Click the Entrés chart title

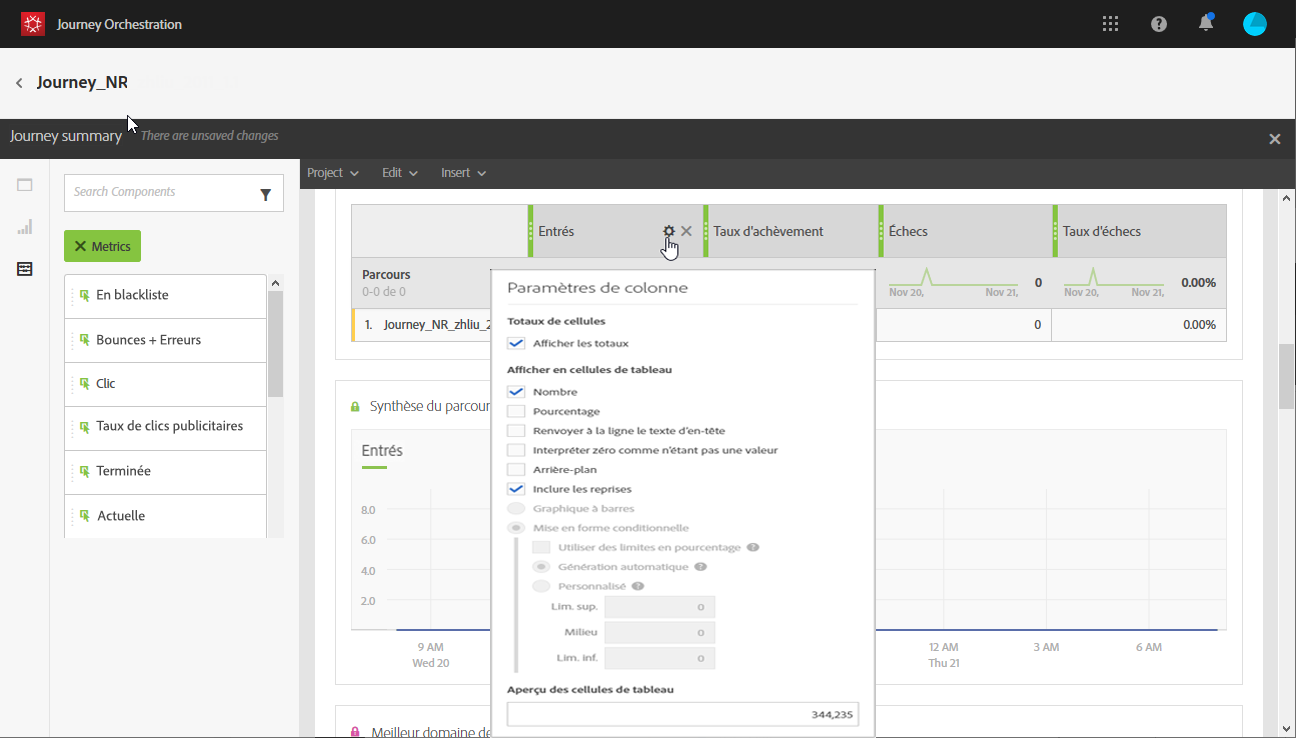pyautogui.click(x=382, y=451)
